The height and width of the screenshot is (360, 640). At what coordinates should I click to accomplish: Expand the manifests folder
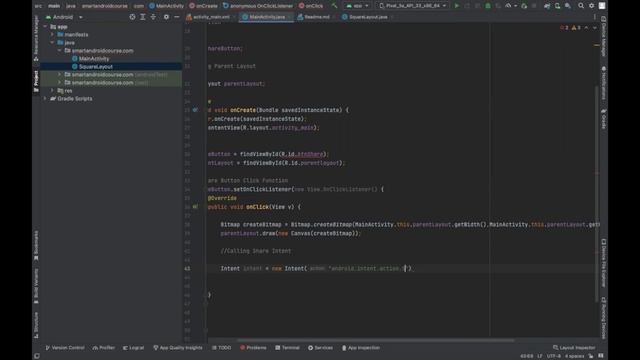[52, 35]
